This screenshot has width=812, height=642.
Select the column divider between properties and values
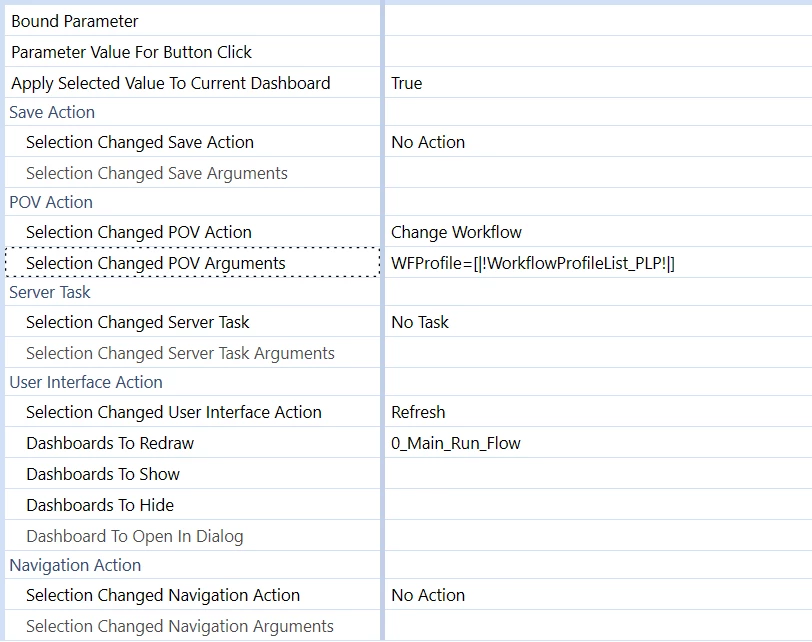[x=382, y=321]
